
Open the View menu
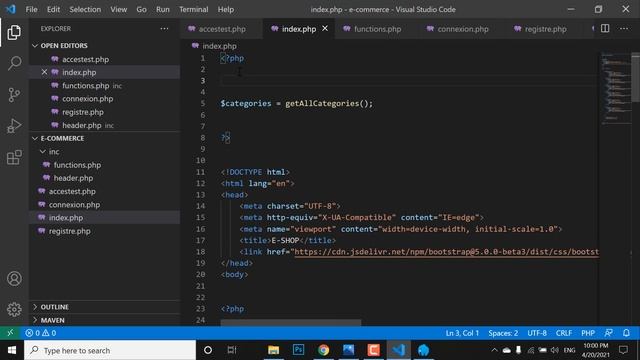tap(118, 9)
